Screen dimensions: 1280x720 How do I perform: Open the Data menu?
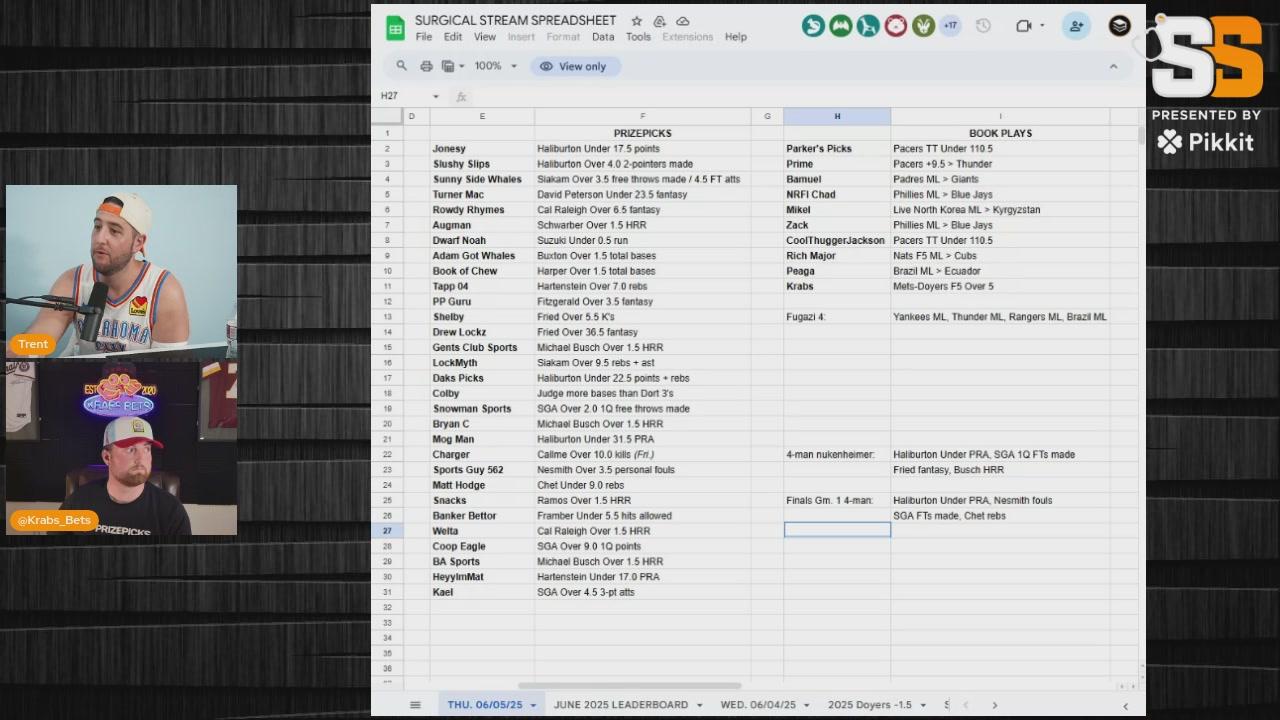pyautogui.click(x=603, y=37)
